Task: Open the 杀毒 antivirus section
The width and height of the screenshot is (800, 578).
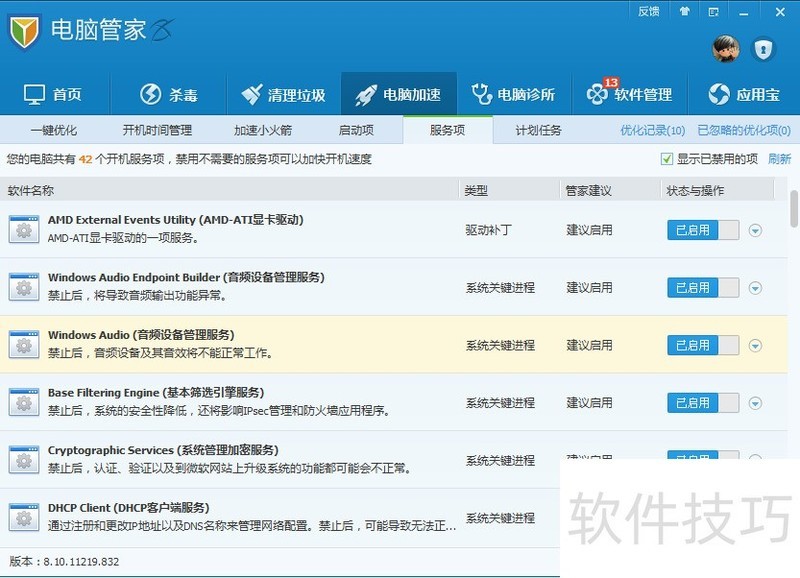Action: 168,94
